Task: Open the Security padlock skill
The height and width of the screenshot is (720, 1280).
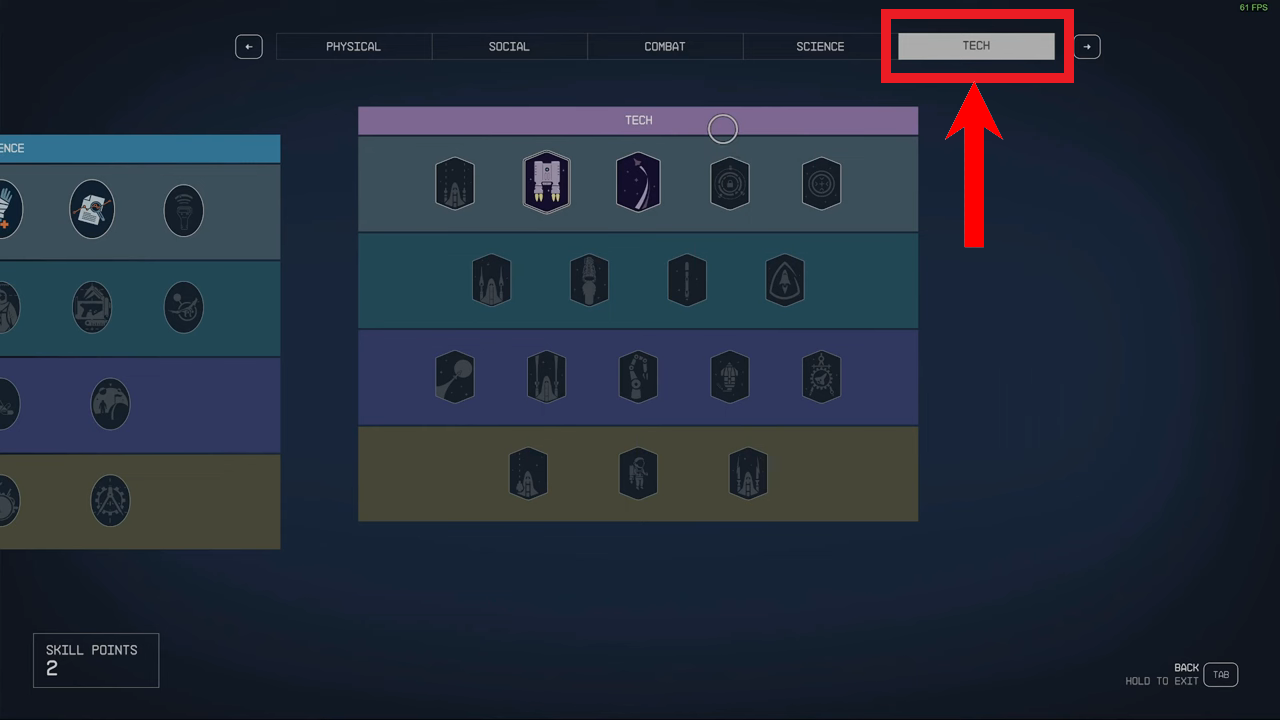Action: pyautogui.click(x=730, y=183)
